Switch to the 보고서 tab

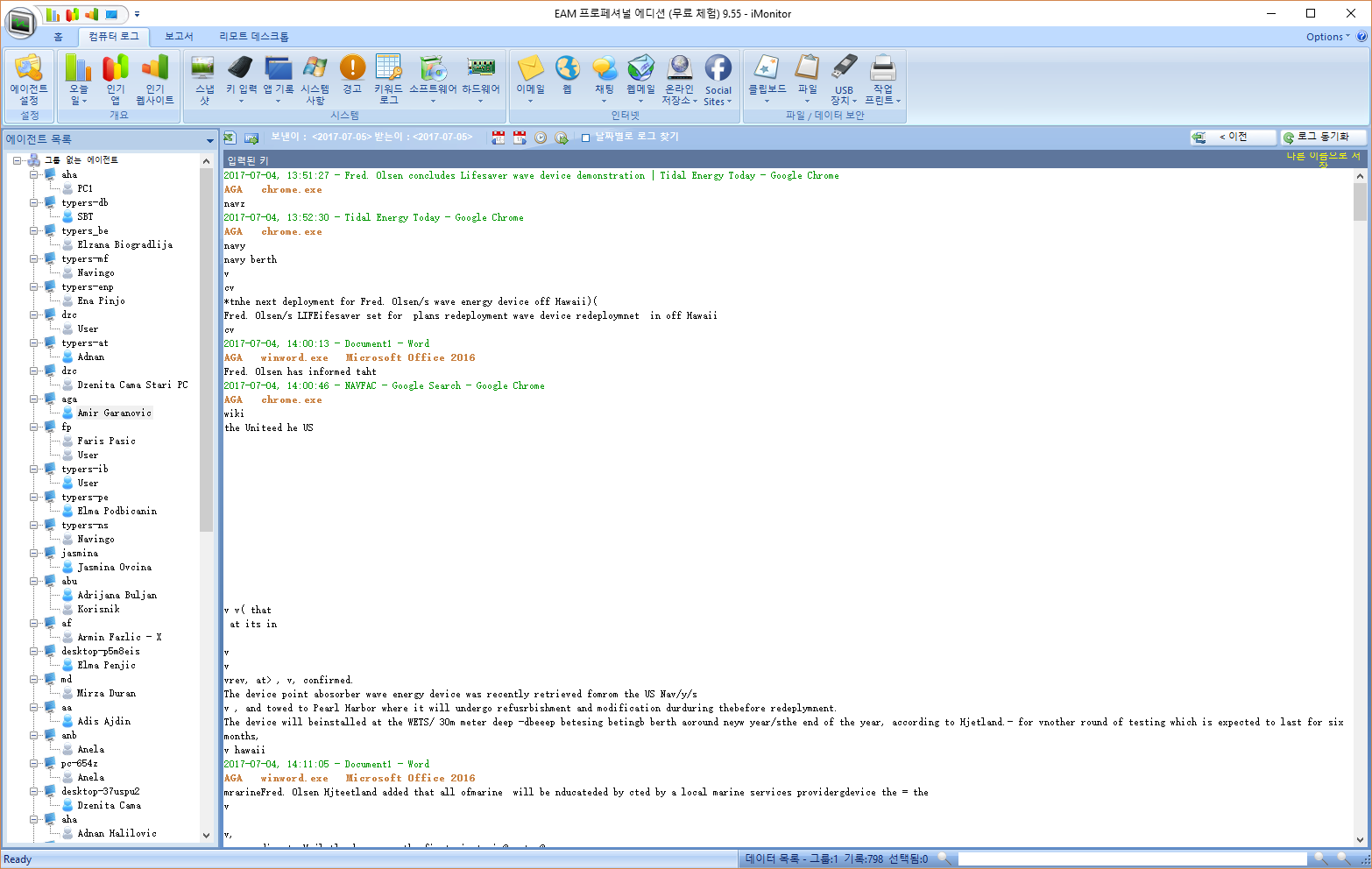(179, 37)
